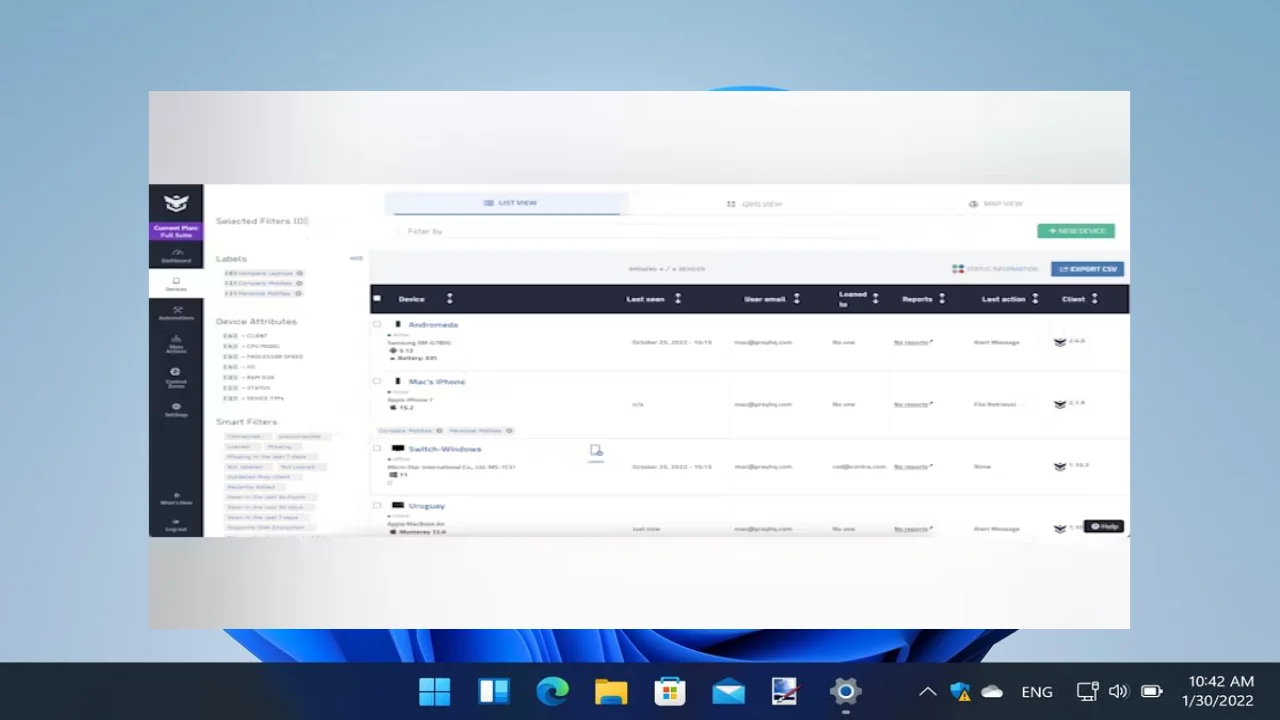This screenshot has width=1280, height=720.
Task: Open What's New in the sidebar
Action: (176, 499)
